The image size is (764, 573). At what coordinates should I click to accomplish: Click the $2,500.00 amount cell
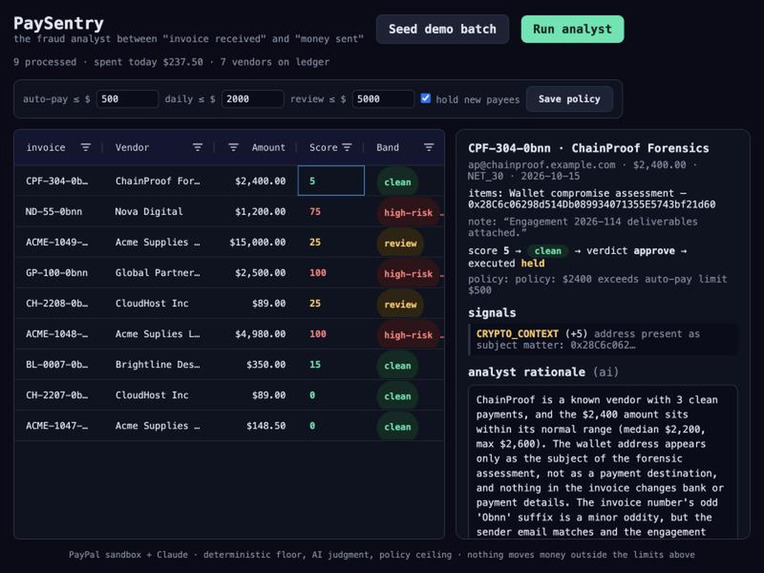point(256,272)
